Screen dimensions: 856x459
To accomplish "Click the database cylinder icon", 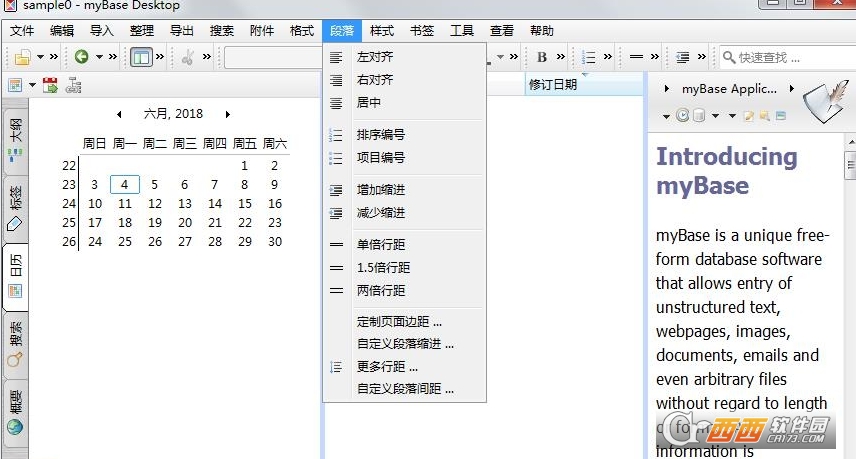I will pyautogui.click(x=699, y=115).
